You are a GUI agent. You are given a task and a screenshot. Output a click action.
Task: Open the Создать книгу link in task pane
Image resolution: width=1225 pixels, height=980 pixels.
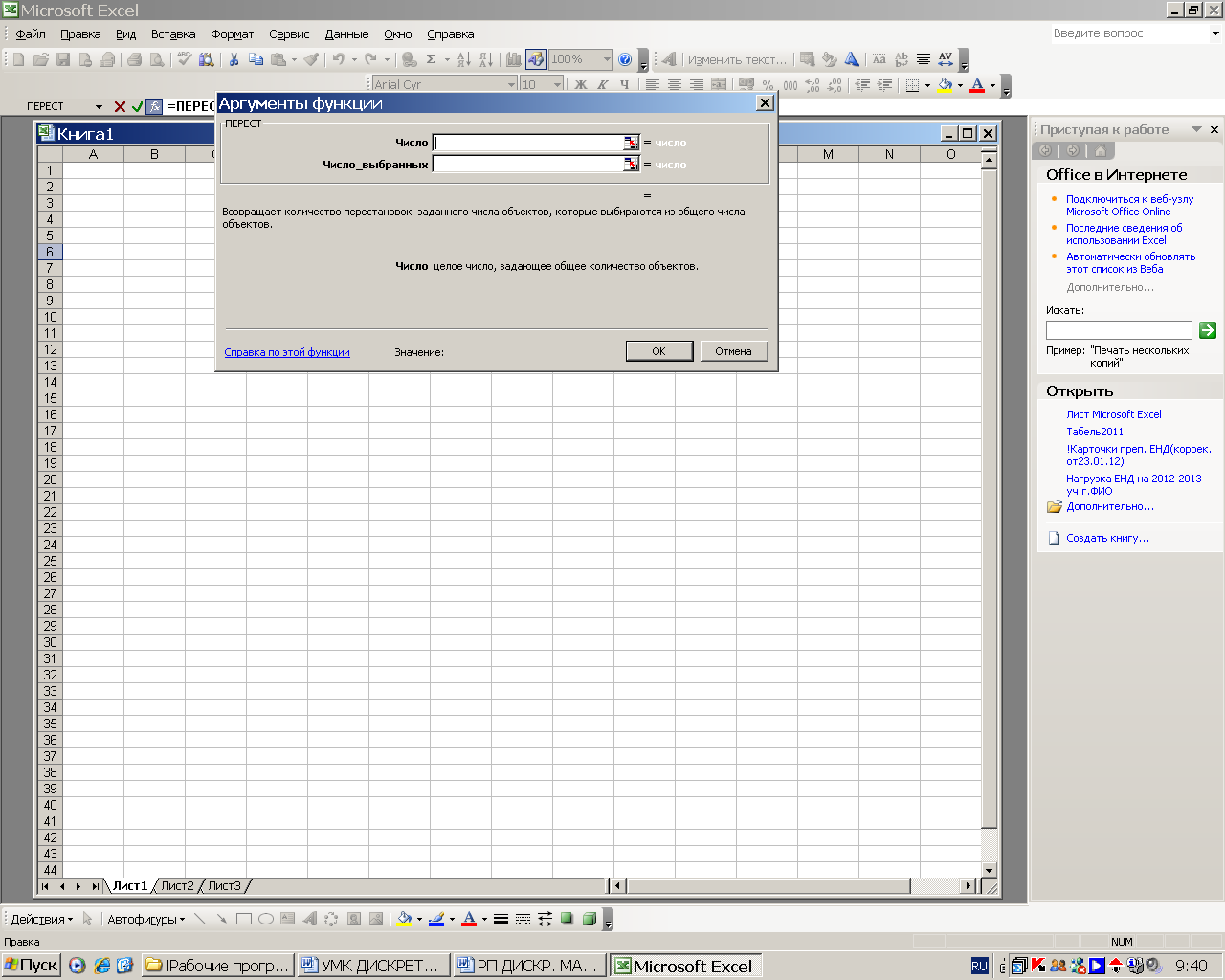(x=1107, y=538)
